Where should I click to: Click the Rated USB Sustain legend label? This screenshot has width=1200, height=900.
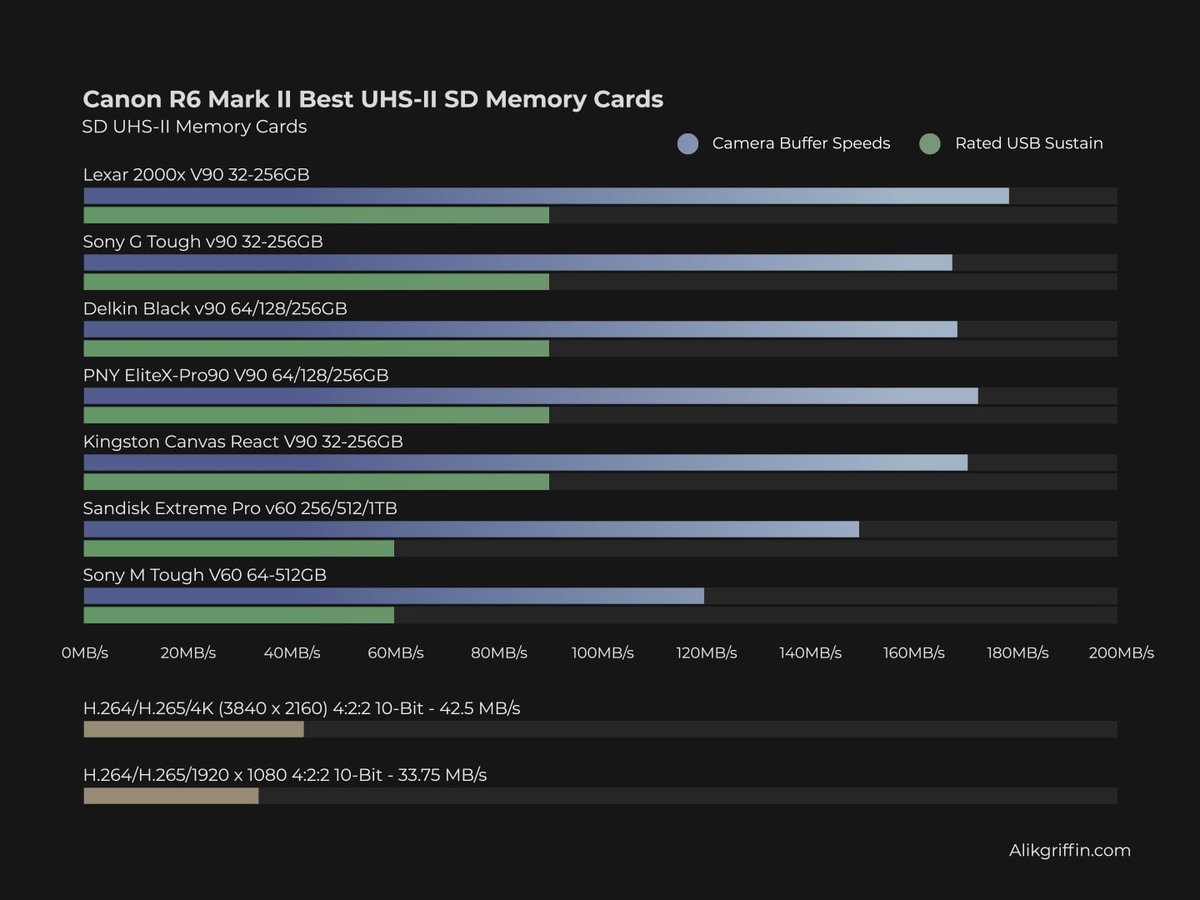point(1028,144)
